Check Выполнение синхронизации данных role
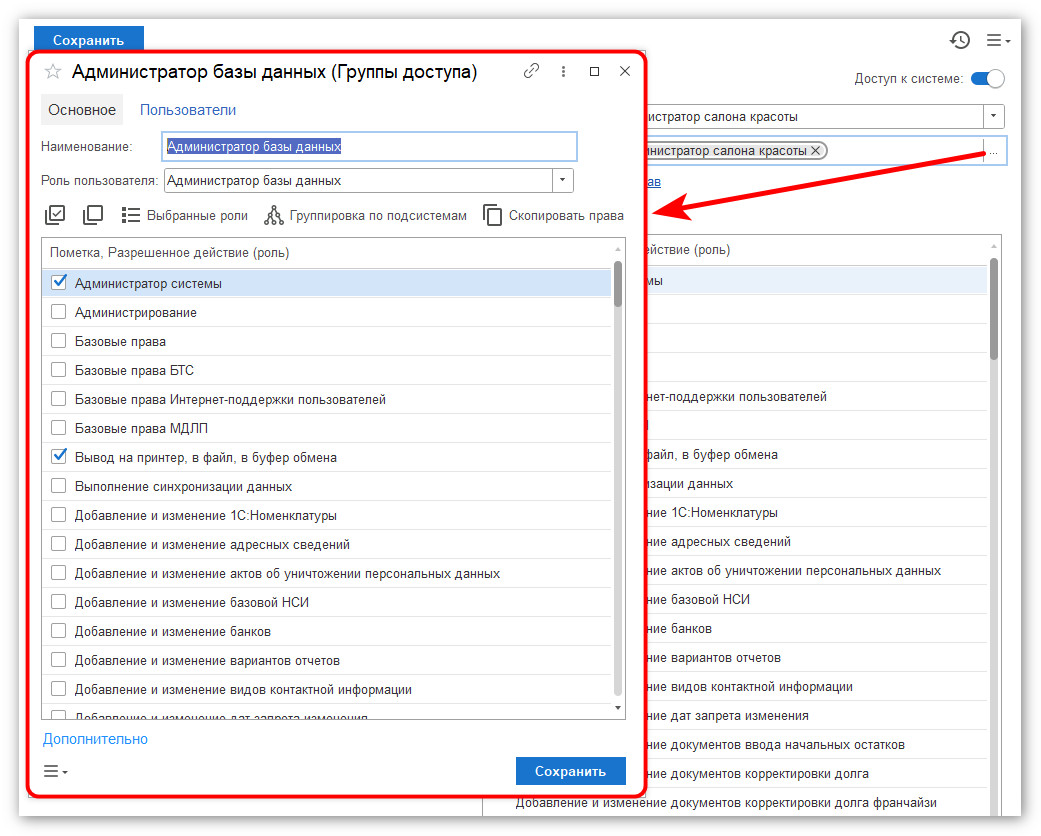 click(59, 485)
